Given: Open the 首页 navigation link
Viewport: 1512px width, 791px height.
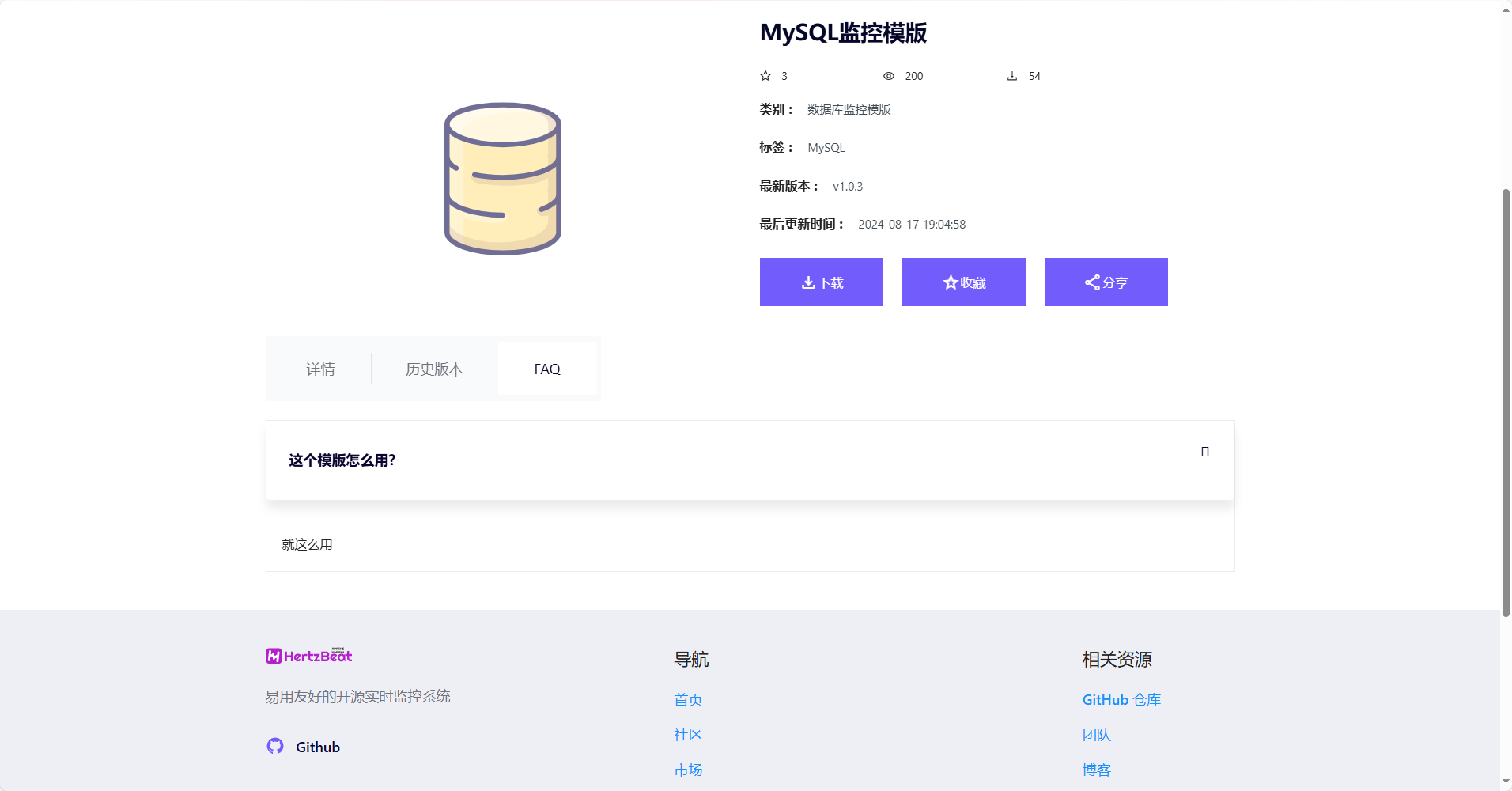Looking at the screenshot, I should point(688,700).
